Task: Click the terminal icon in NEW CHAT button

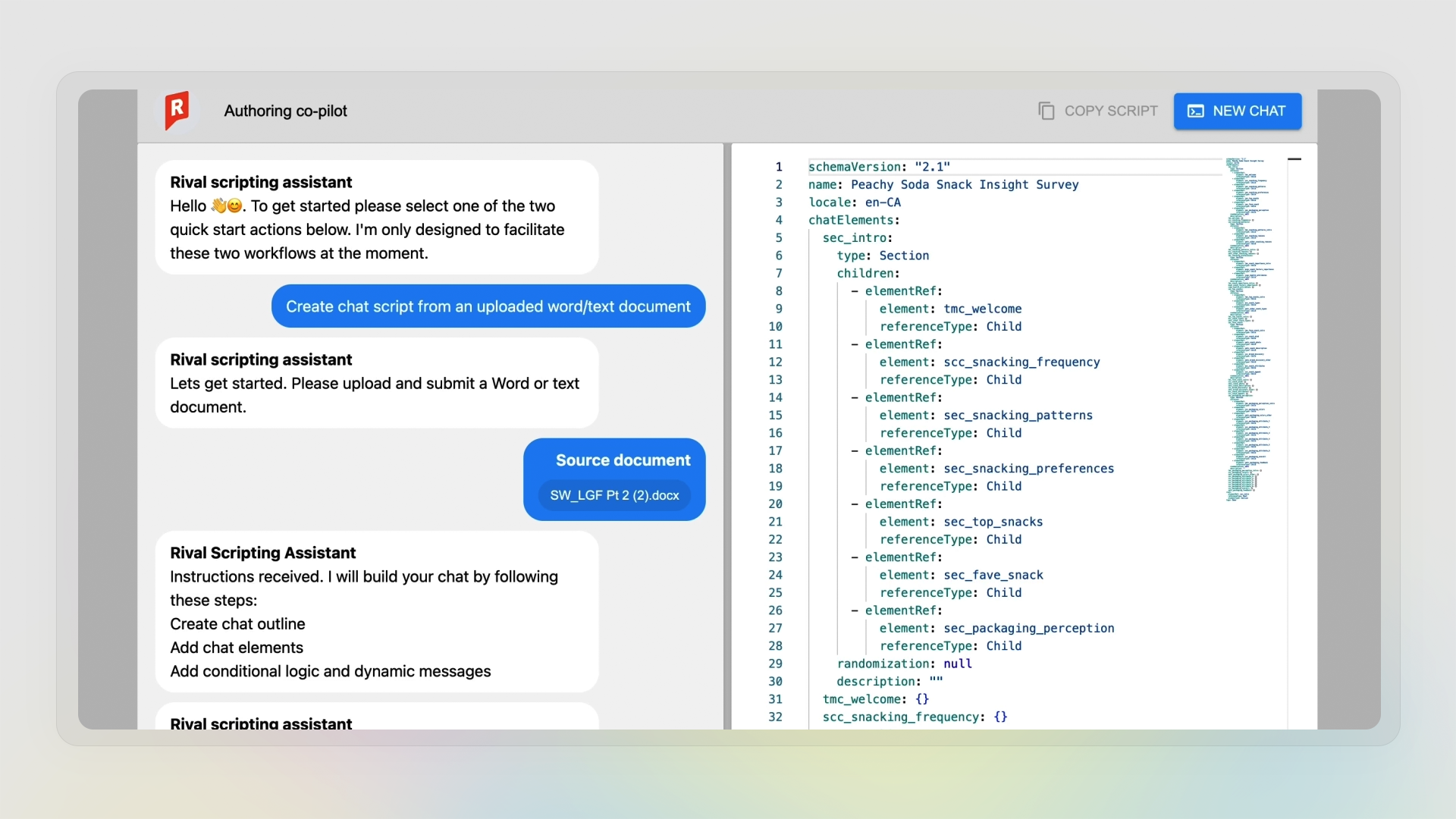Action: [1196, 111]
